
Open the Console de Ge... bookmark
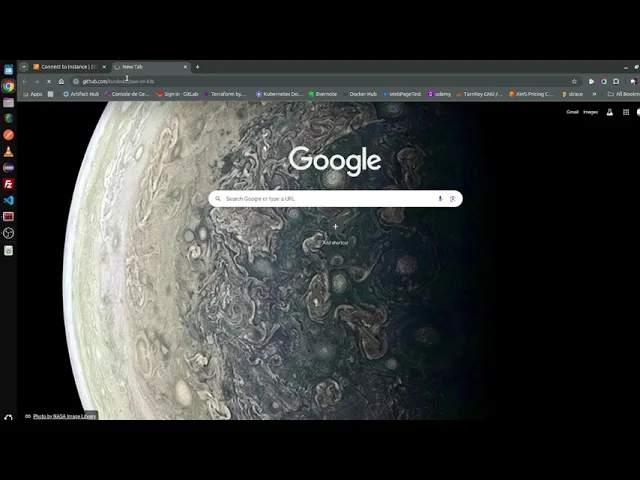(127, 94)
